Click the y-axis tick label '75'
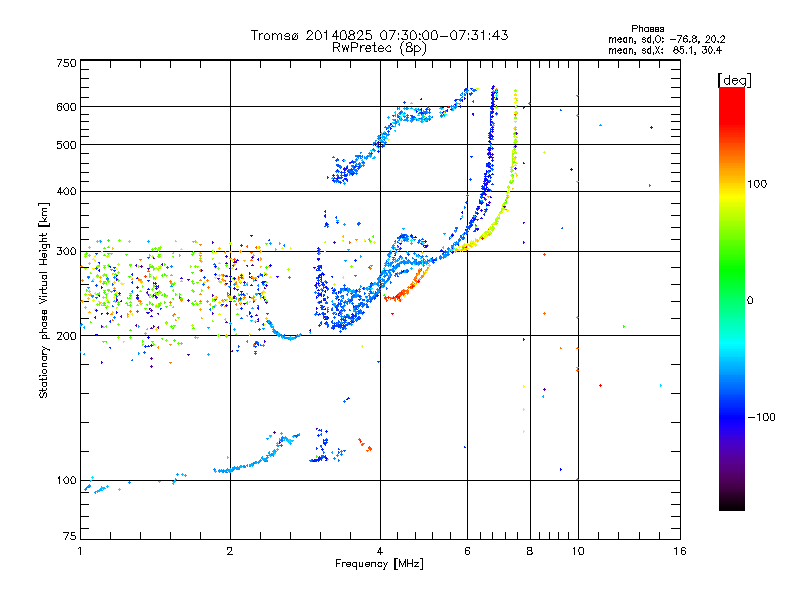Image resolution: width=800 pixels, height=600 pixels. point(70,536)
